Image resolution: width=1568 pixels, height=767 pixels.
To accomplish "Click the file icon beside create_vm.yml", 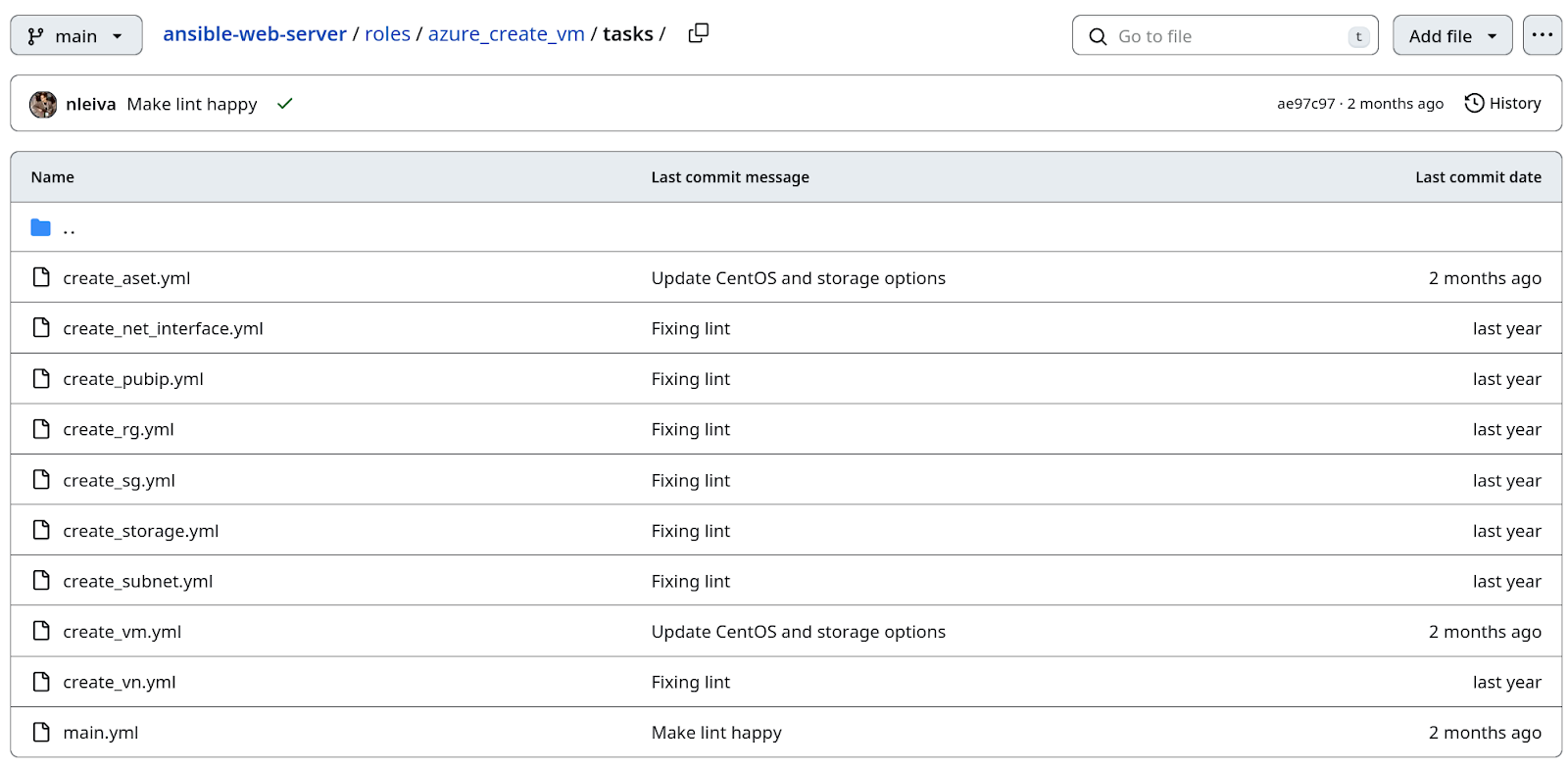I will tap(41, 631).
